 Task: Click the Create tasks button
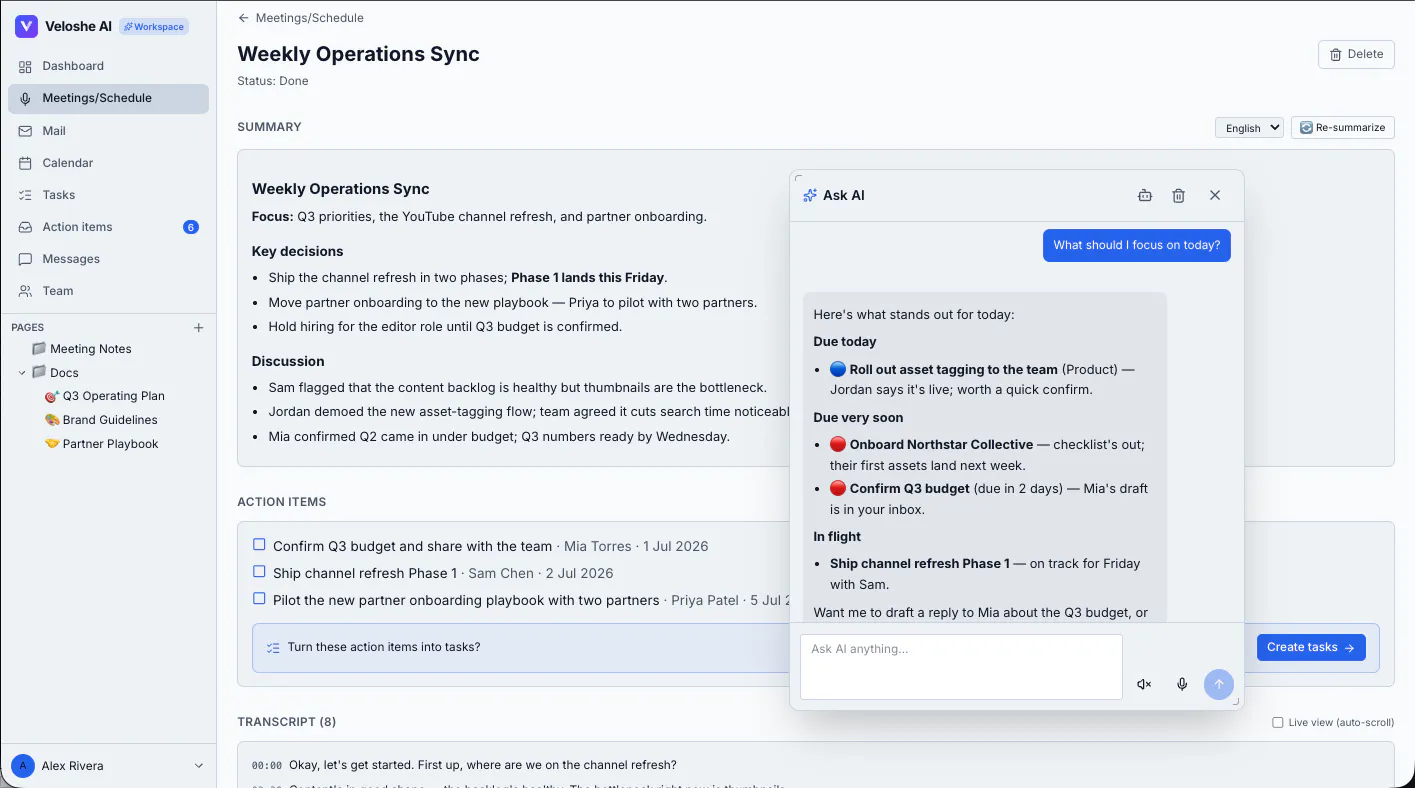(x=1311, y=647)
